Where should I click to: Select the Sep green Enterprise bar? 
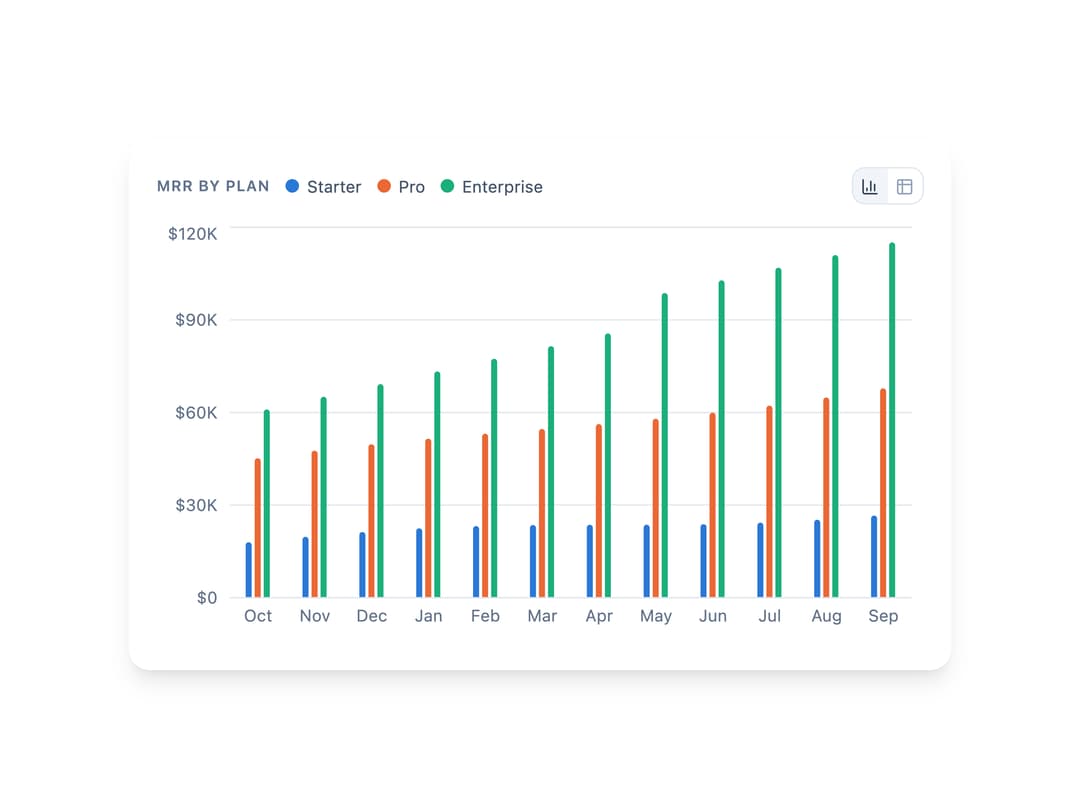[x=892, y=420]
